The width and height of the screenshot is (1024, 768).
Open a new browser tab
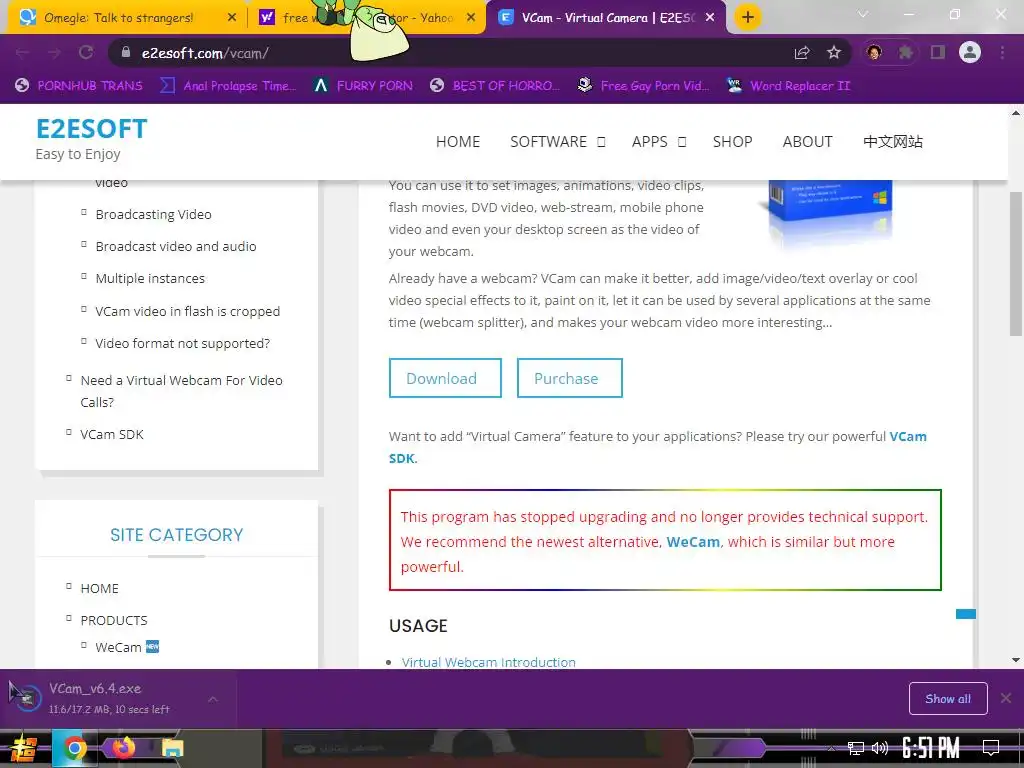pyautogui.click(x=748, y=18)
